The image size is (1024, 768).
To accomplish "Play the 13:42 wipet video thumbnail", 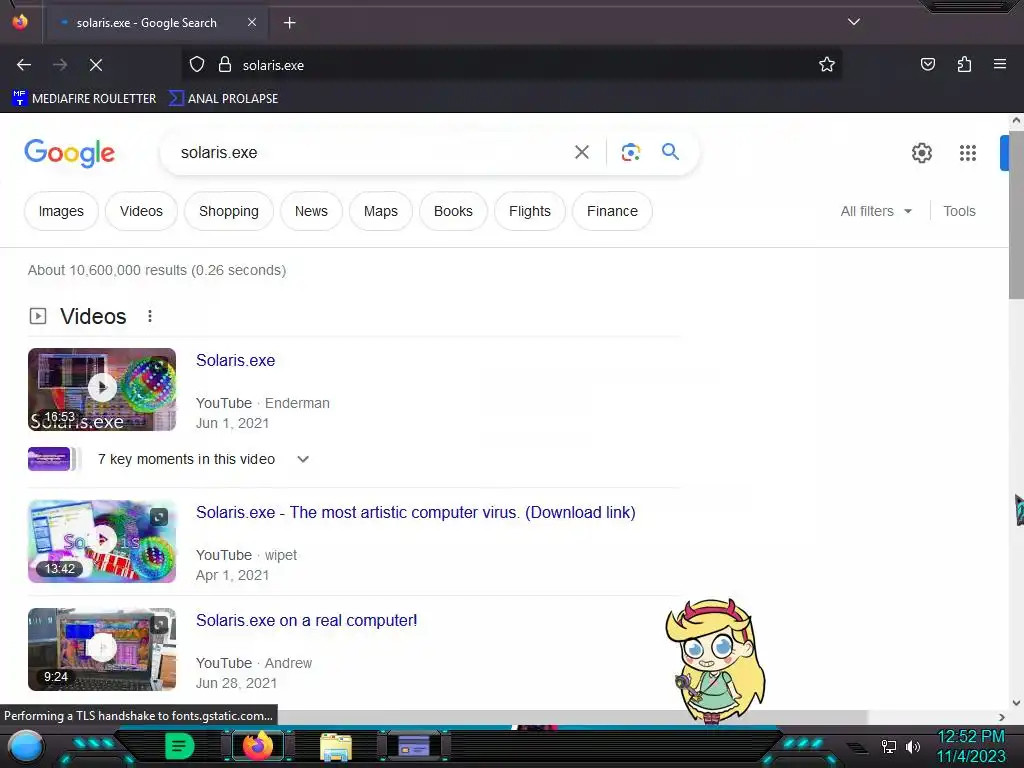I will click(102, 541).
